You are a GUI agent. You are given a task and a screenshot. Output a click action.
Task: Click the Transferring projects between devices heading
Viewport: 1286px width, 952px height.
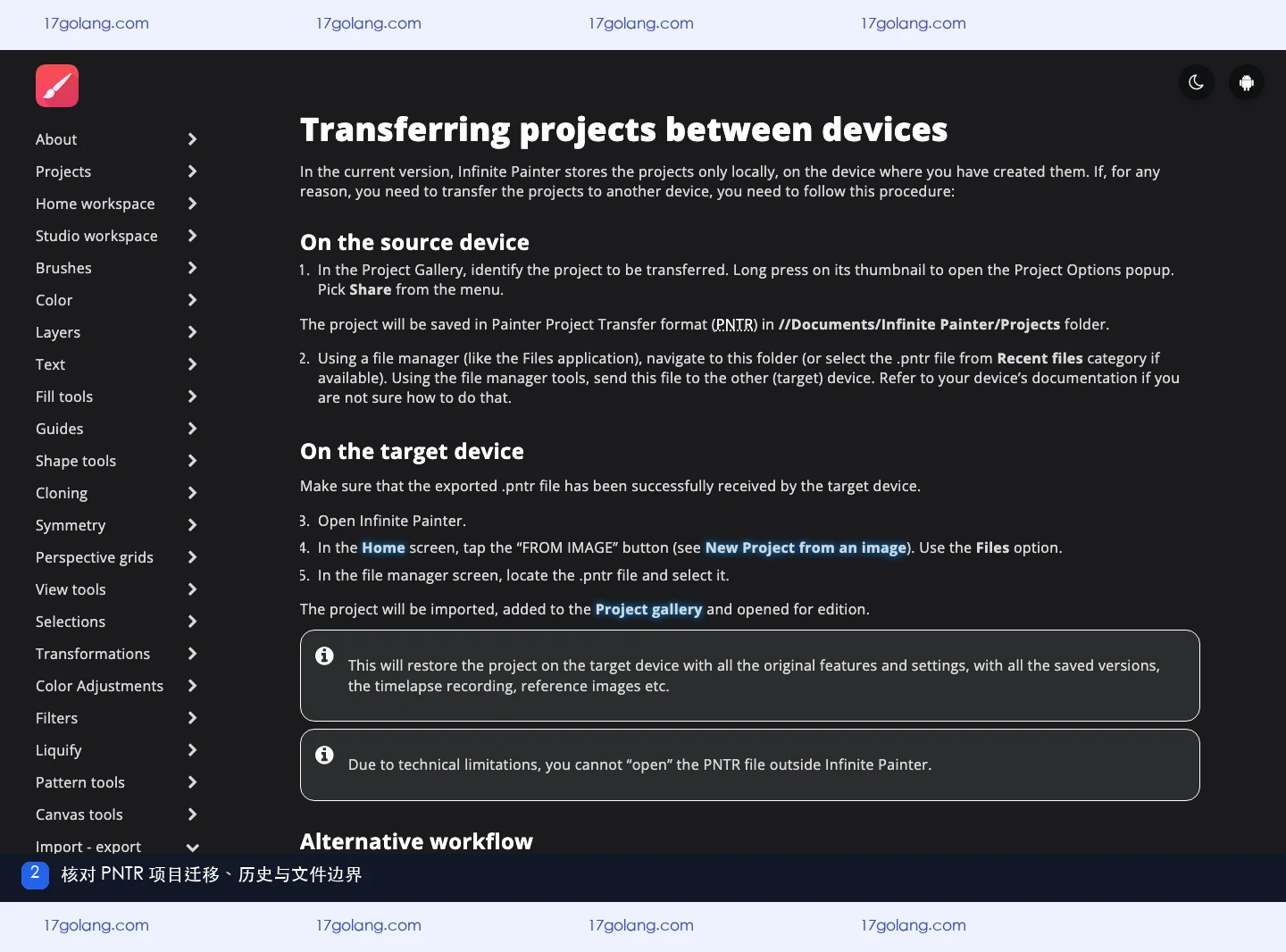coord(623,129)
